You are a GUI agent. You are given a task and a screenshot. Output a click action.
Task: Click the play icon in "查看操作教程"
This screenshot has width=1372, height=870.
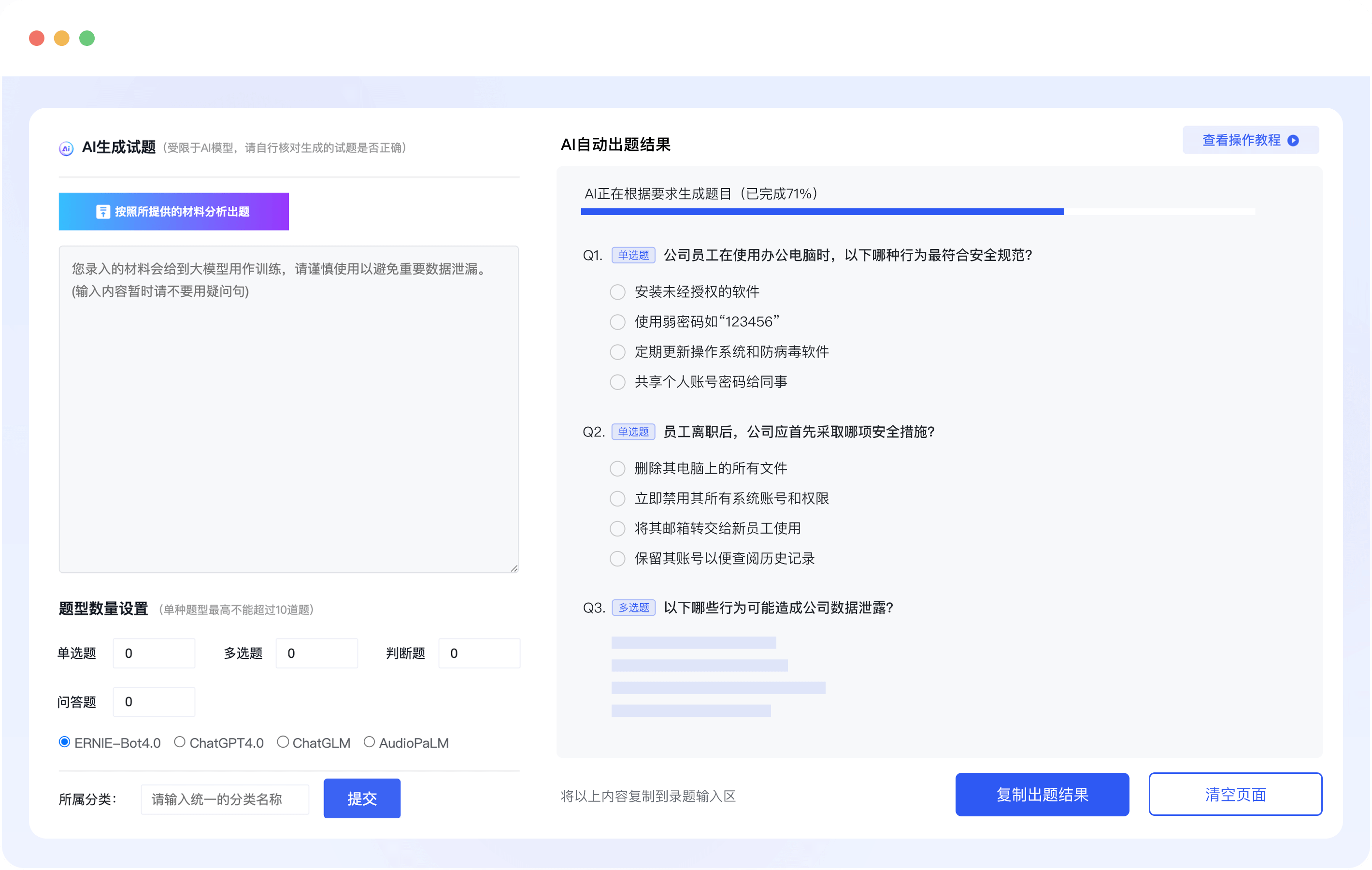[x=1293, y=140]
